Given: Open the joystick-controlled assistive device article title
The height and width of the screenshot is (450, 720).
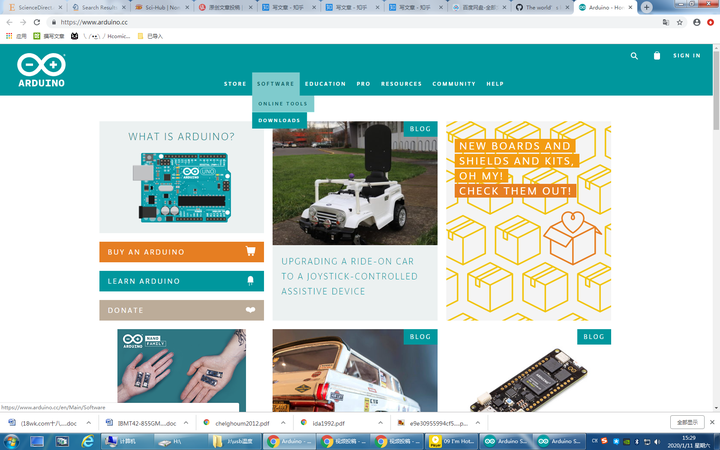Looking at the screenshot, I should click(349, 276).
